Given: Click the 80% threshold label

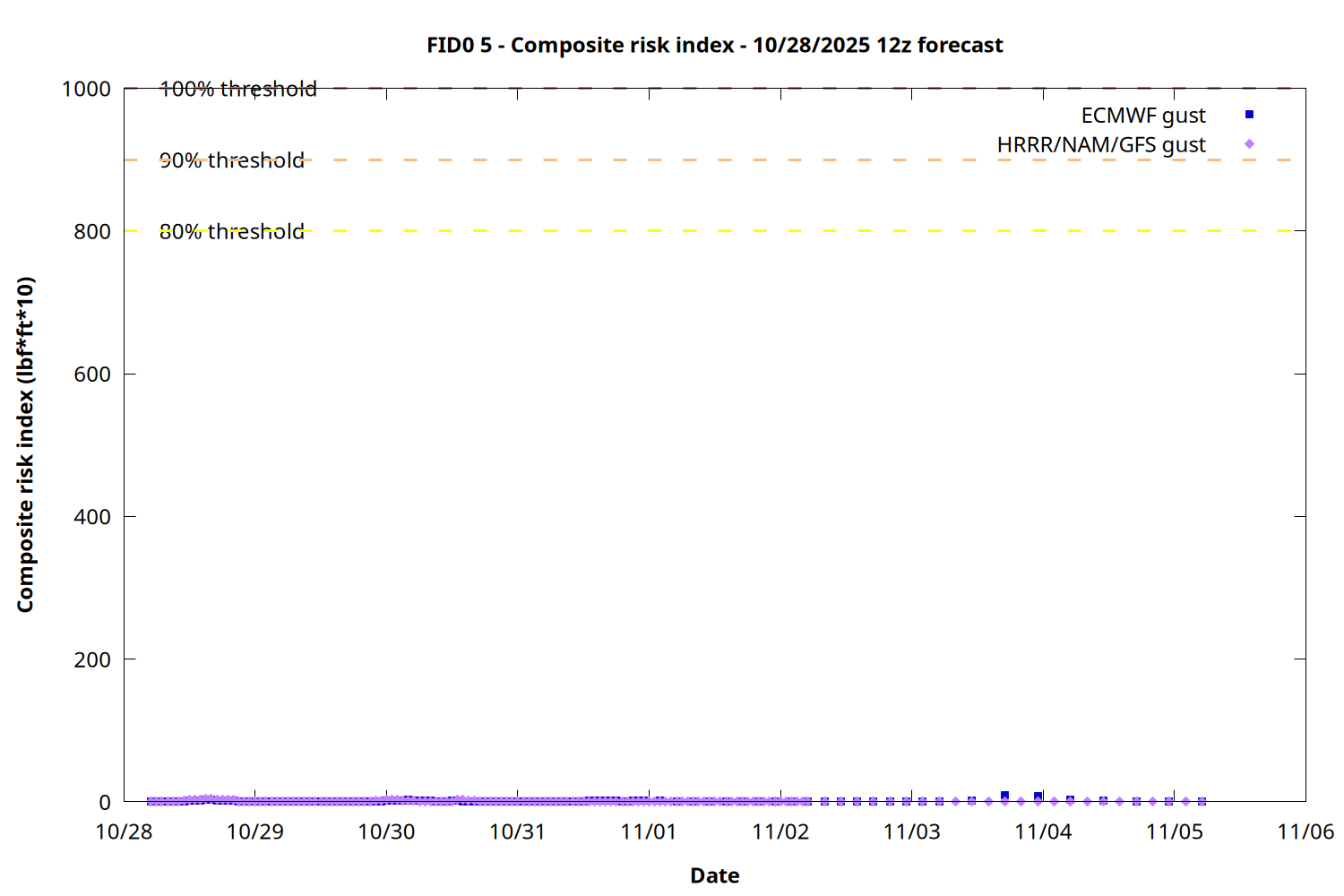Looking at the screenshot, I should (x=231, y=231).
